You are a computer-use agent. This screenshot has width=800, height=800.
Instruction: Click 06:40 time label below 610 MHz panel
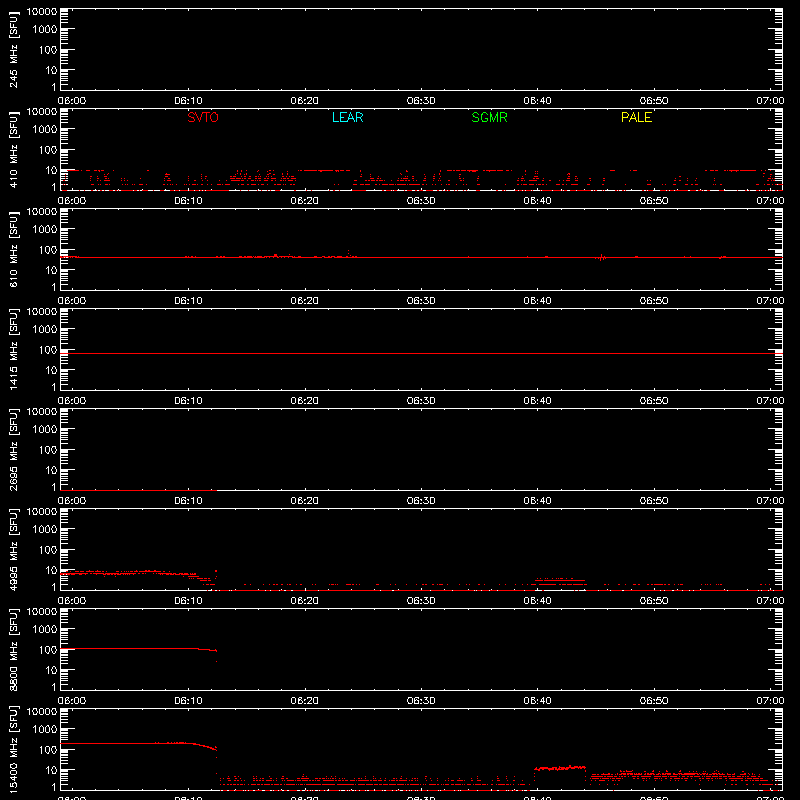tap(537, 301)
